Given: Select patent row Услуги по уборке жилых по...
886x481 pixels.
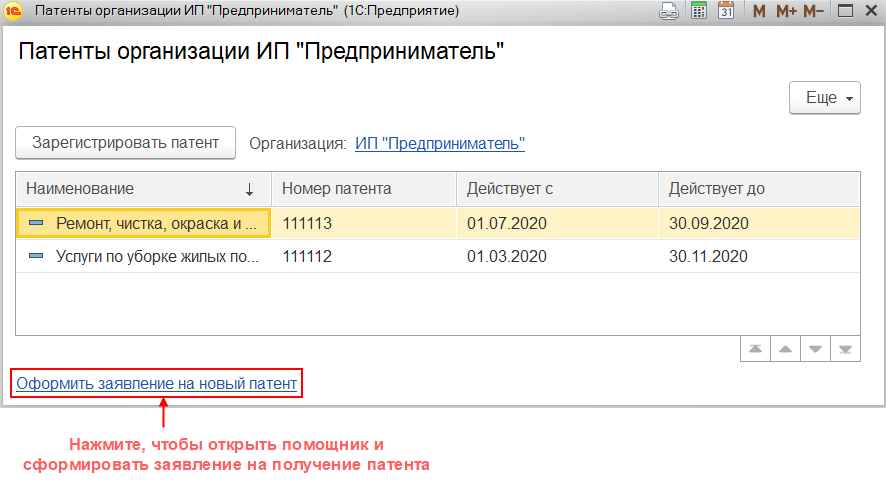Looking at the screenshot, I should [x=438, y=256].
